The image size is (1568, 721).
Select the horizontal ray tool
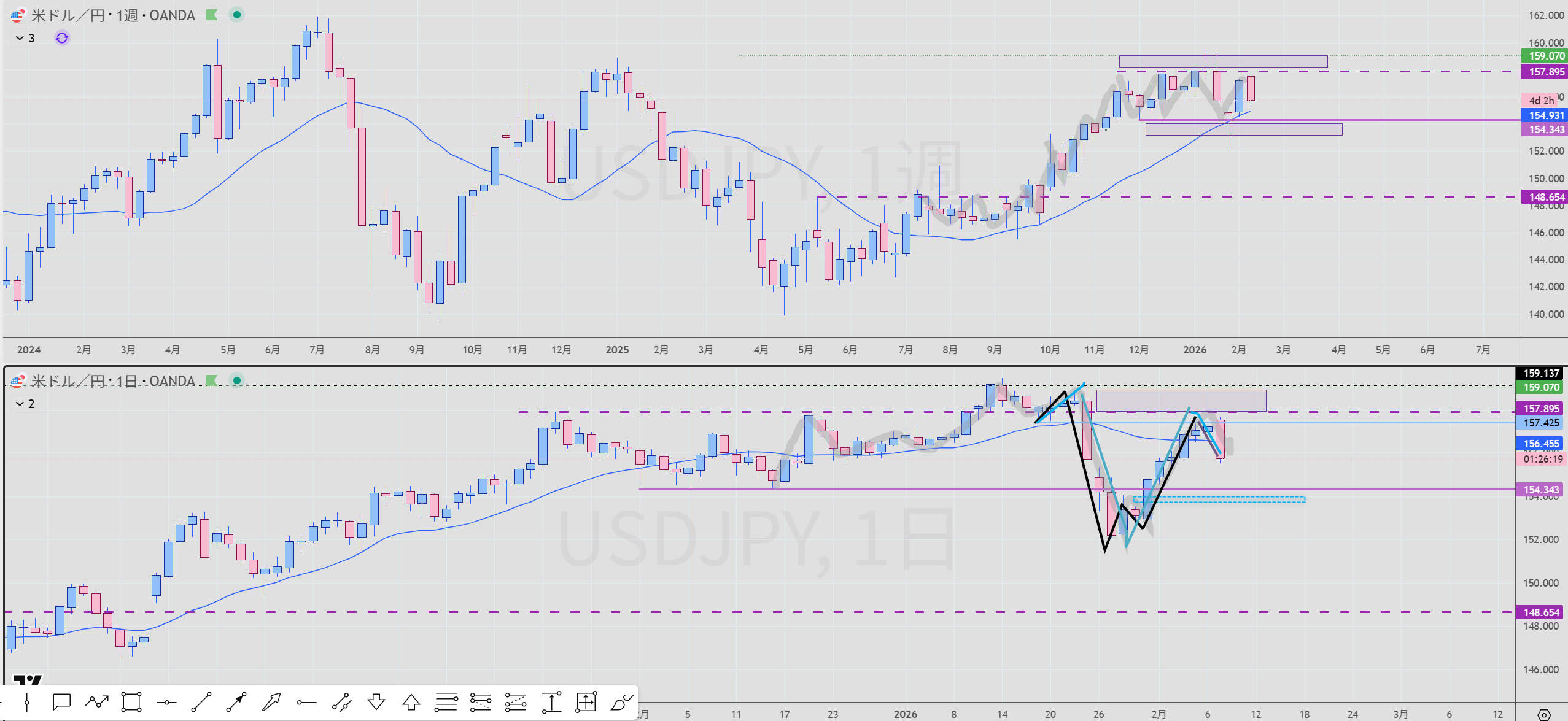click(x=306, y=702)
